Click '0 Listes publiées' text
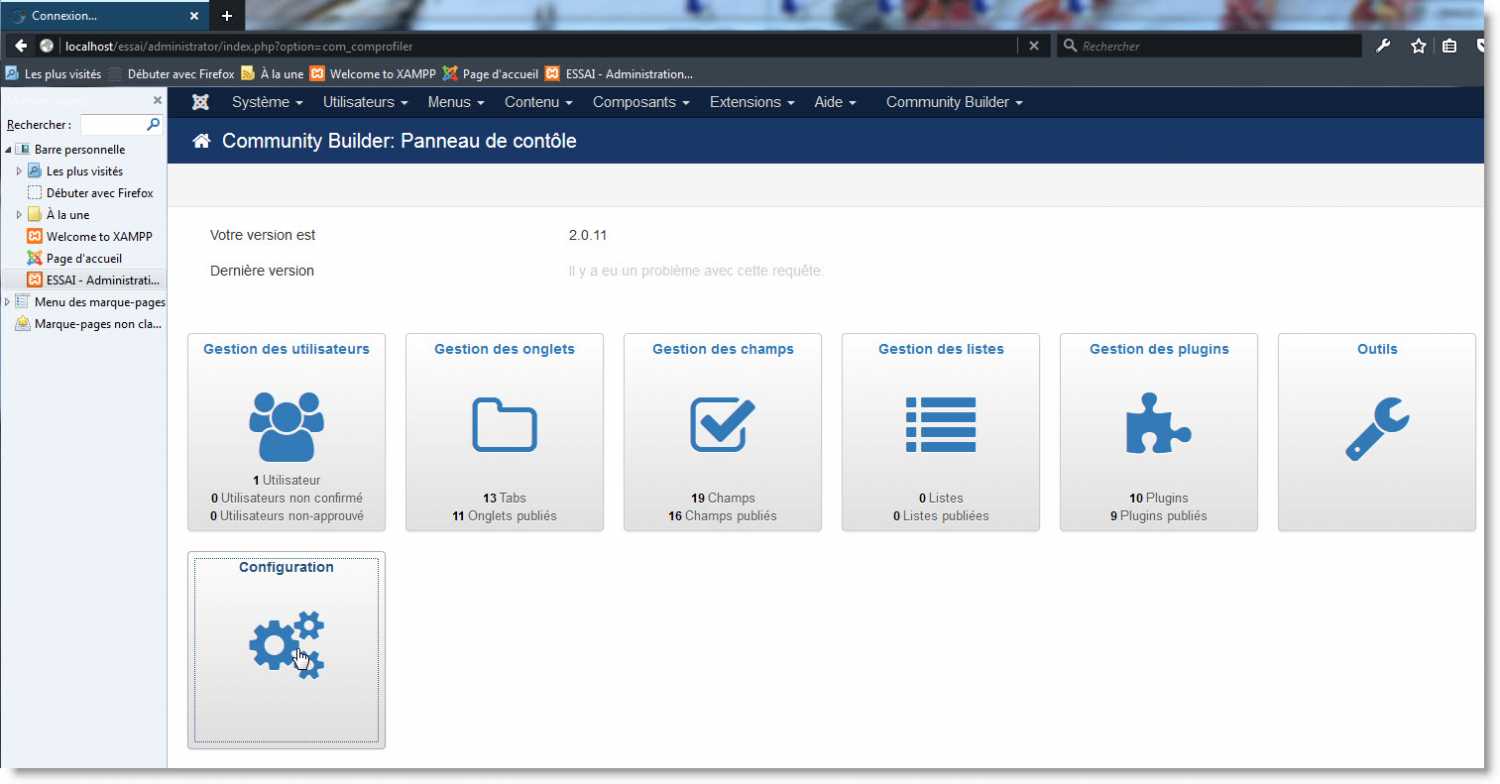Image resolution: width=1500 pixels, height=784 pixels. click(941, 516)
